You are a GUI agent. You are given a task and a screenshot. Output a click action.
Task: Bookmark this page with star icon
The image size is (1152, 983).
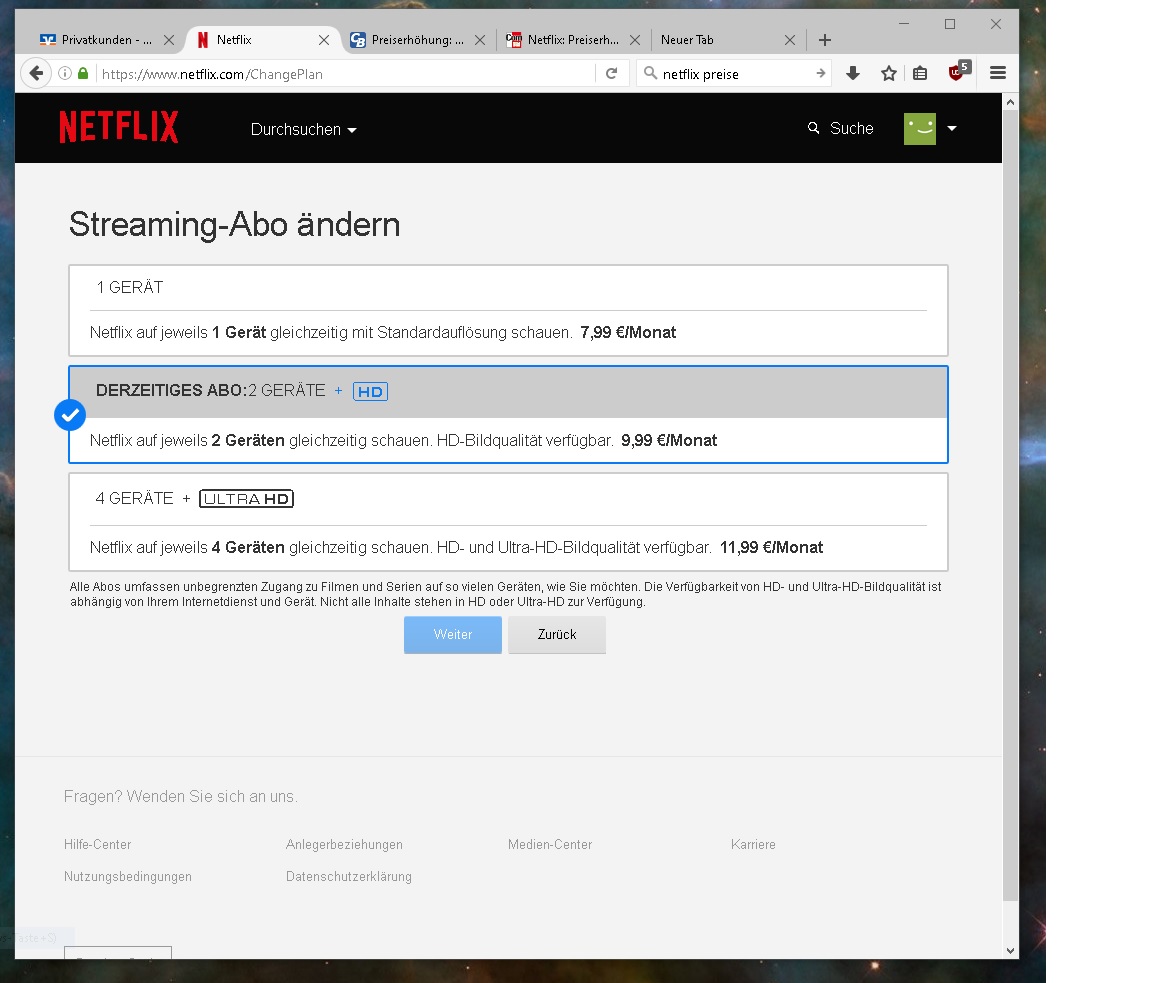[889, 73]
